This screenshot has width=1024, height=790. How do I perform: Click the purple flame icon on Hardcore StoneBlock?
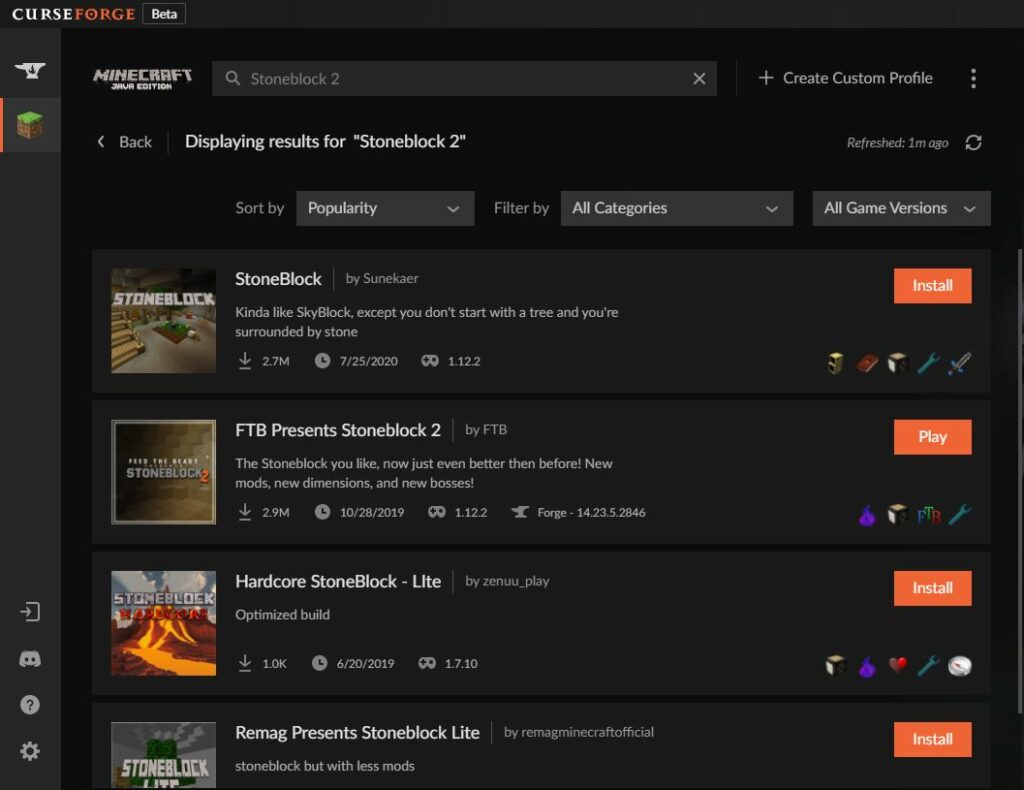867,666
